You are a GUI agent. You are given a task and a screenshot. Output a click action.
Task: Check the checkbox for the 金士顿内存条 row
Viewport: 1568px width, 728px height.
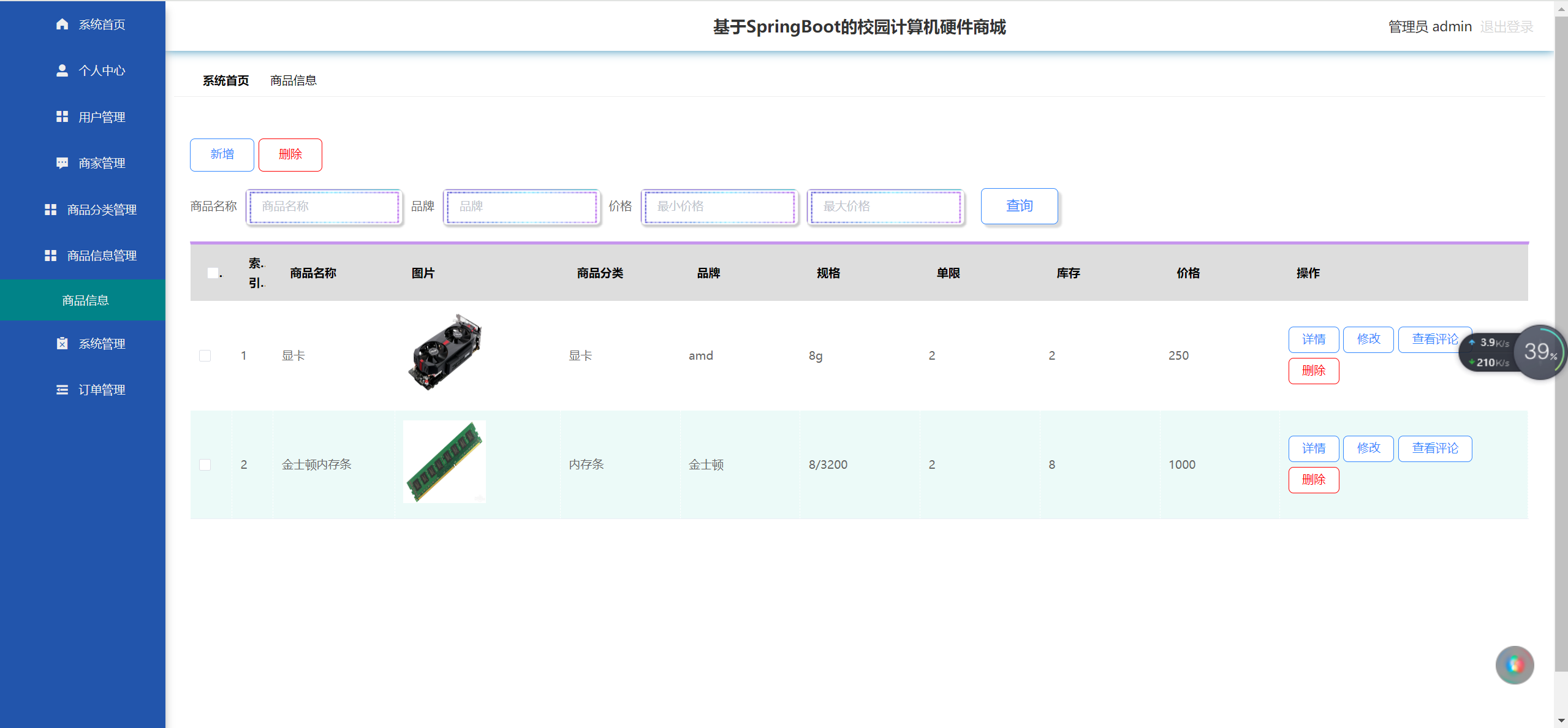(205, 464)
